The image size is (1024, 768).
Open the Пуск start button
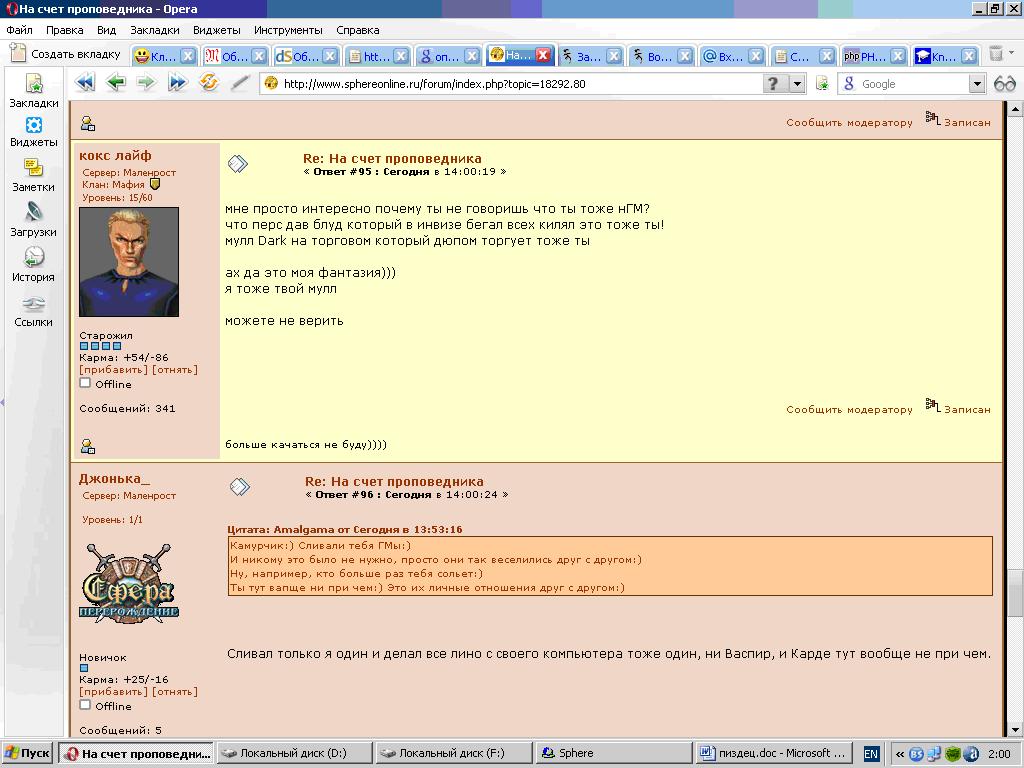tap(27, 753)
